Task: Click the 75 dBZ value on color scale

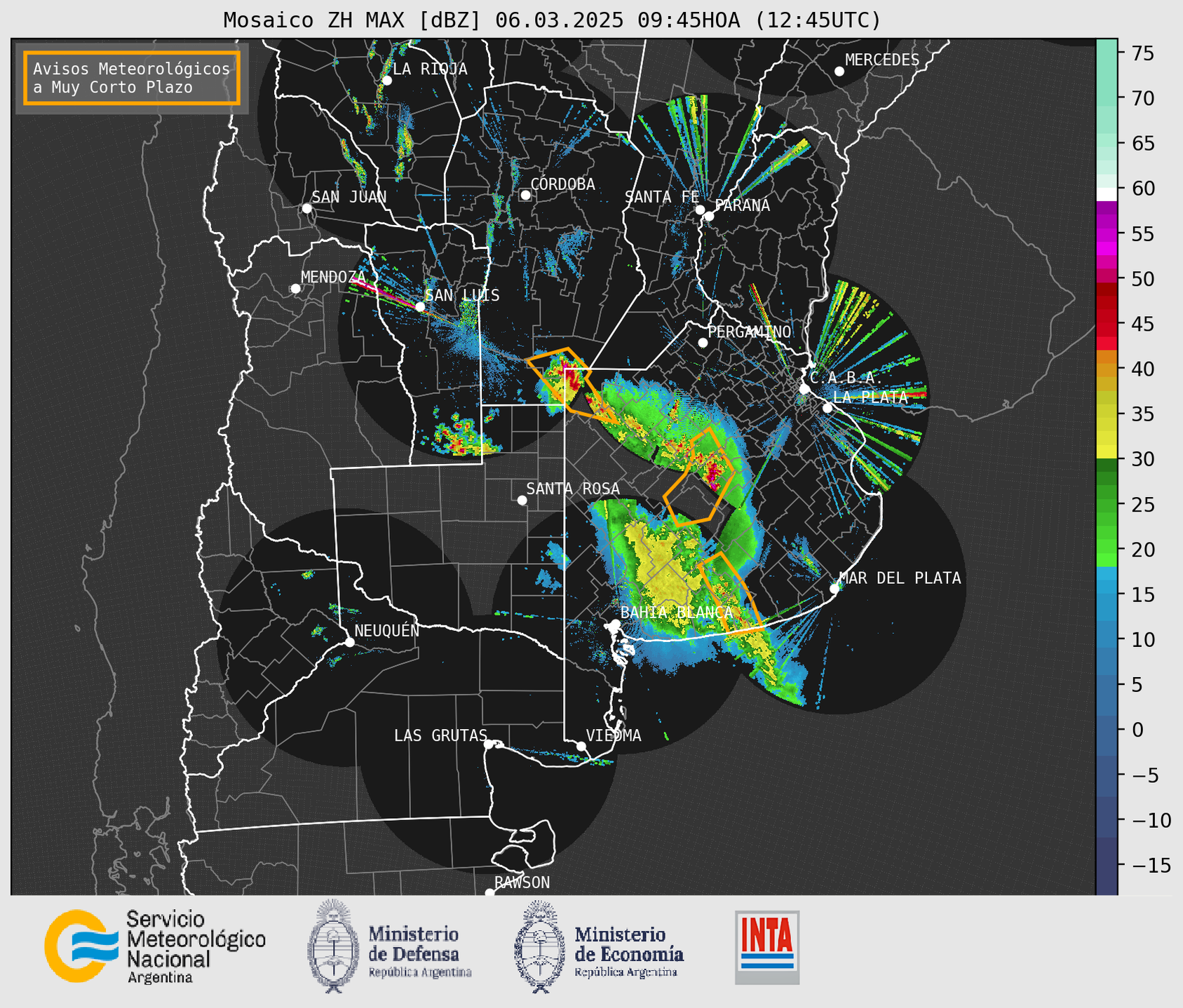Action: [1142, 53]
